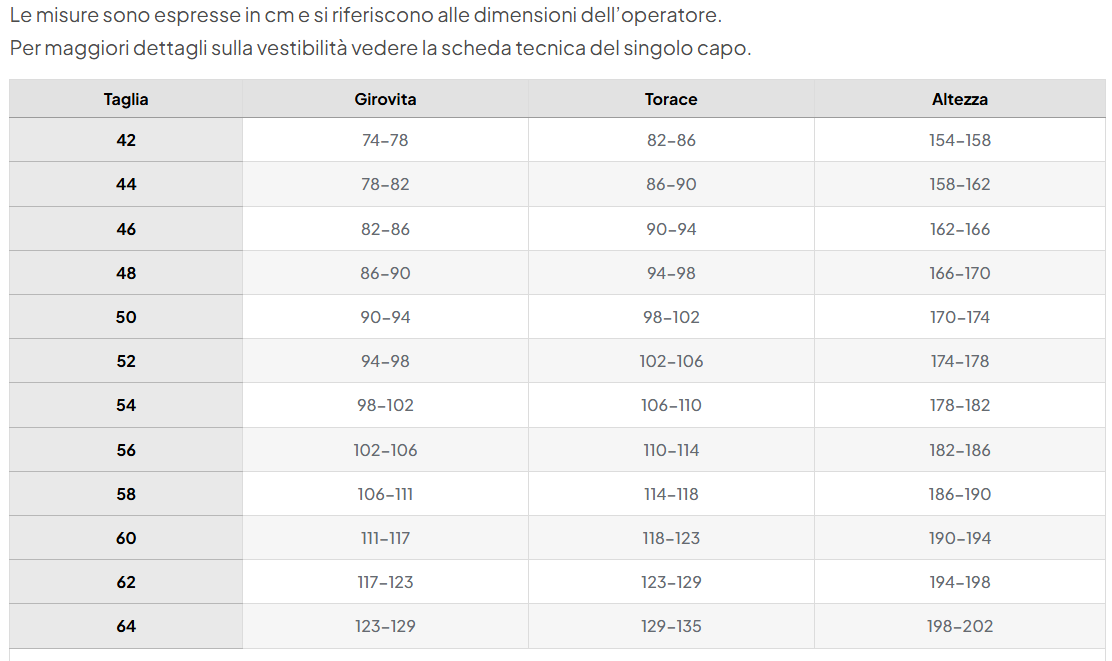This screenshot has height=661, width=1112.
Task: Click the Girovita value 74-78 cell
Action: [x=385, y=140]
